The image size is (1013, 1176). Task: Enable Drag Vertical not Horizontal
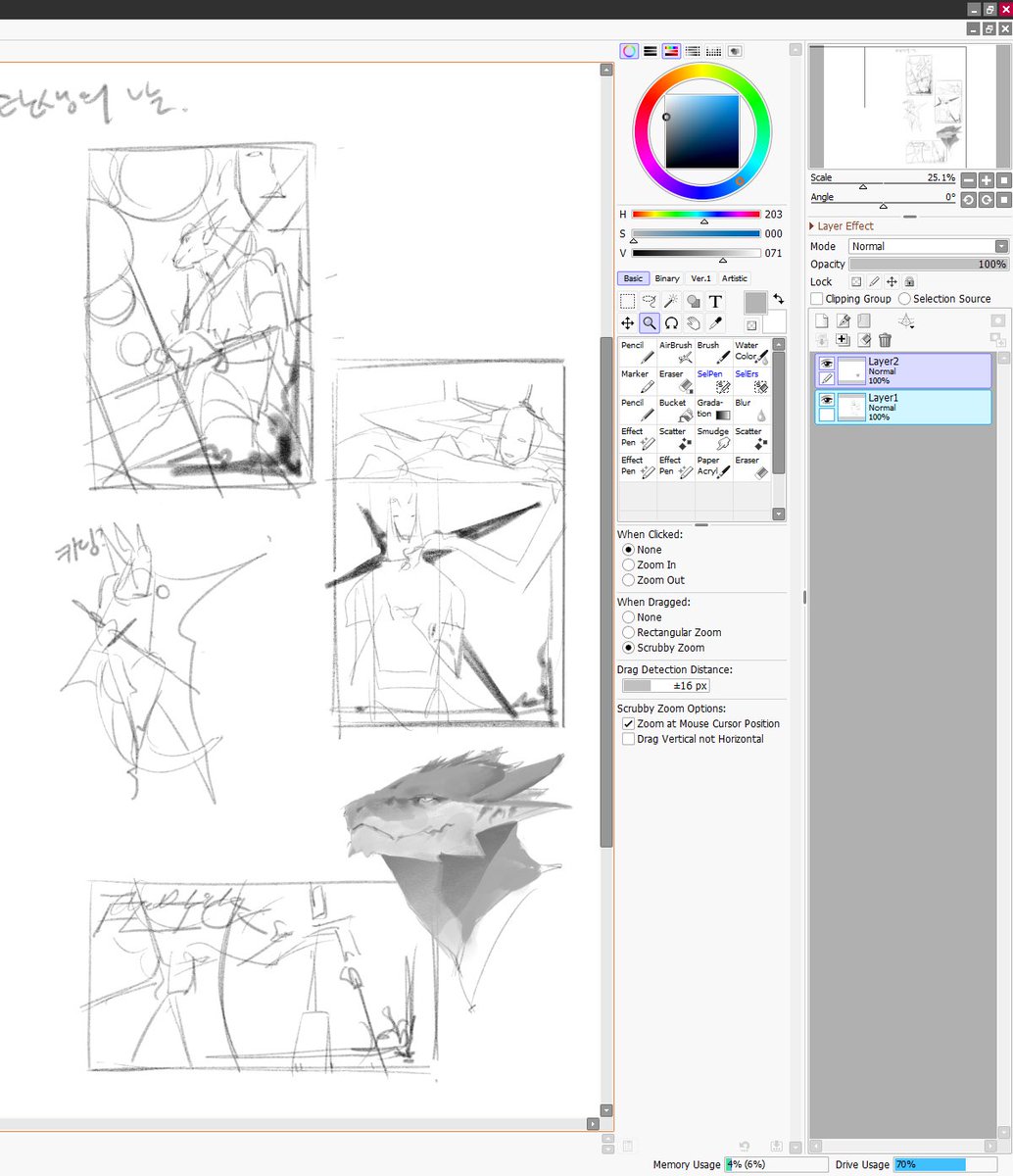[629, 739]
